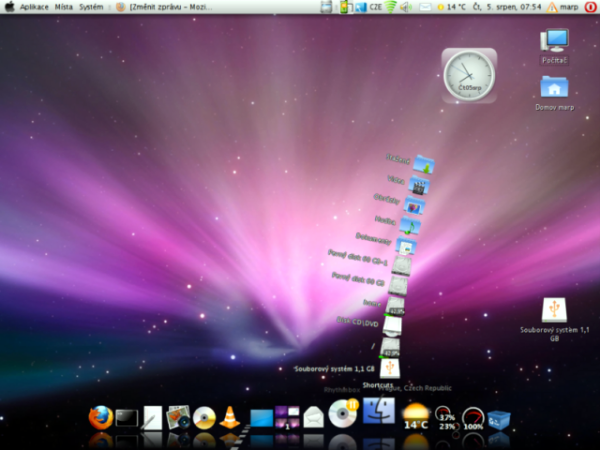This screenshot has width=600, height=450.
Task: Click the blue remote desktop tray icon
Action: [x=360, y=7]
